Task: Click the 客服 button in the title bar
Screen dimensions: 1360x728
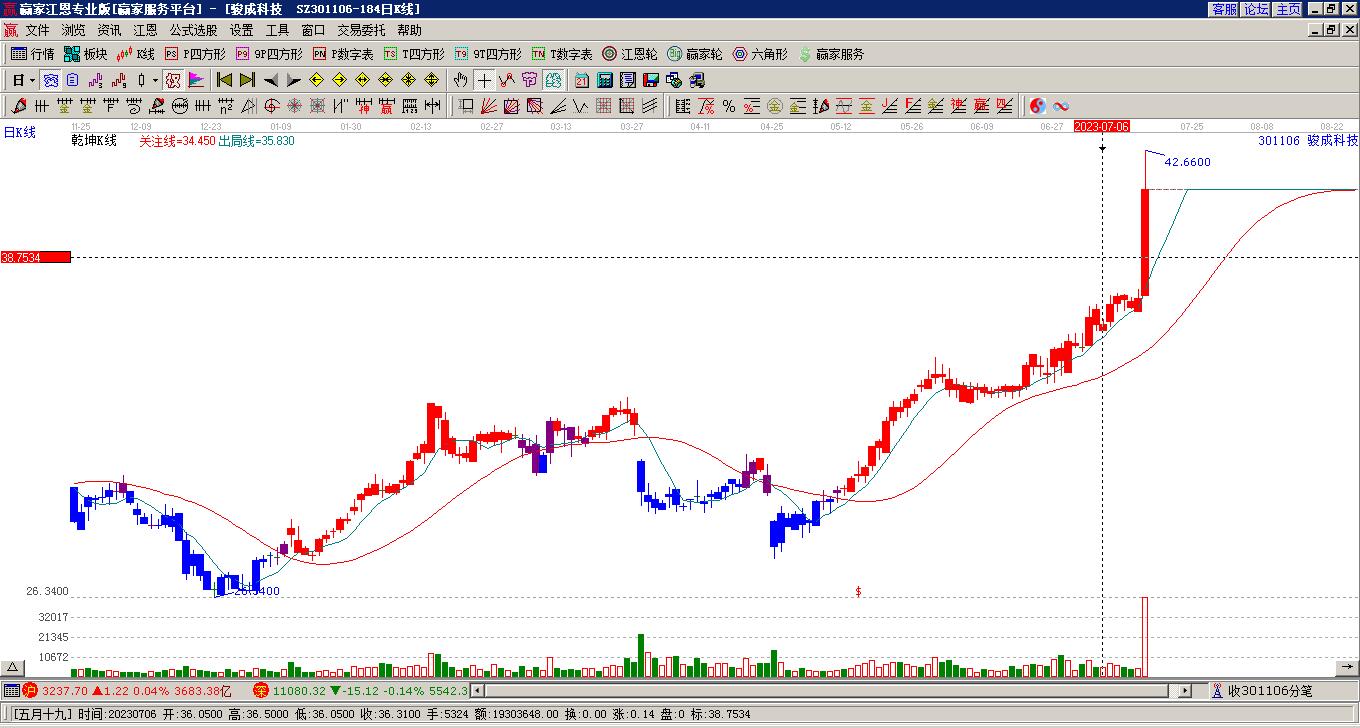Action: 1224,9
